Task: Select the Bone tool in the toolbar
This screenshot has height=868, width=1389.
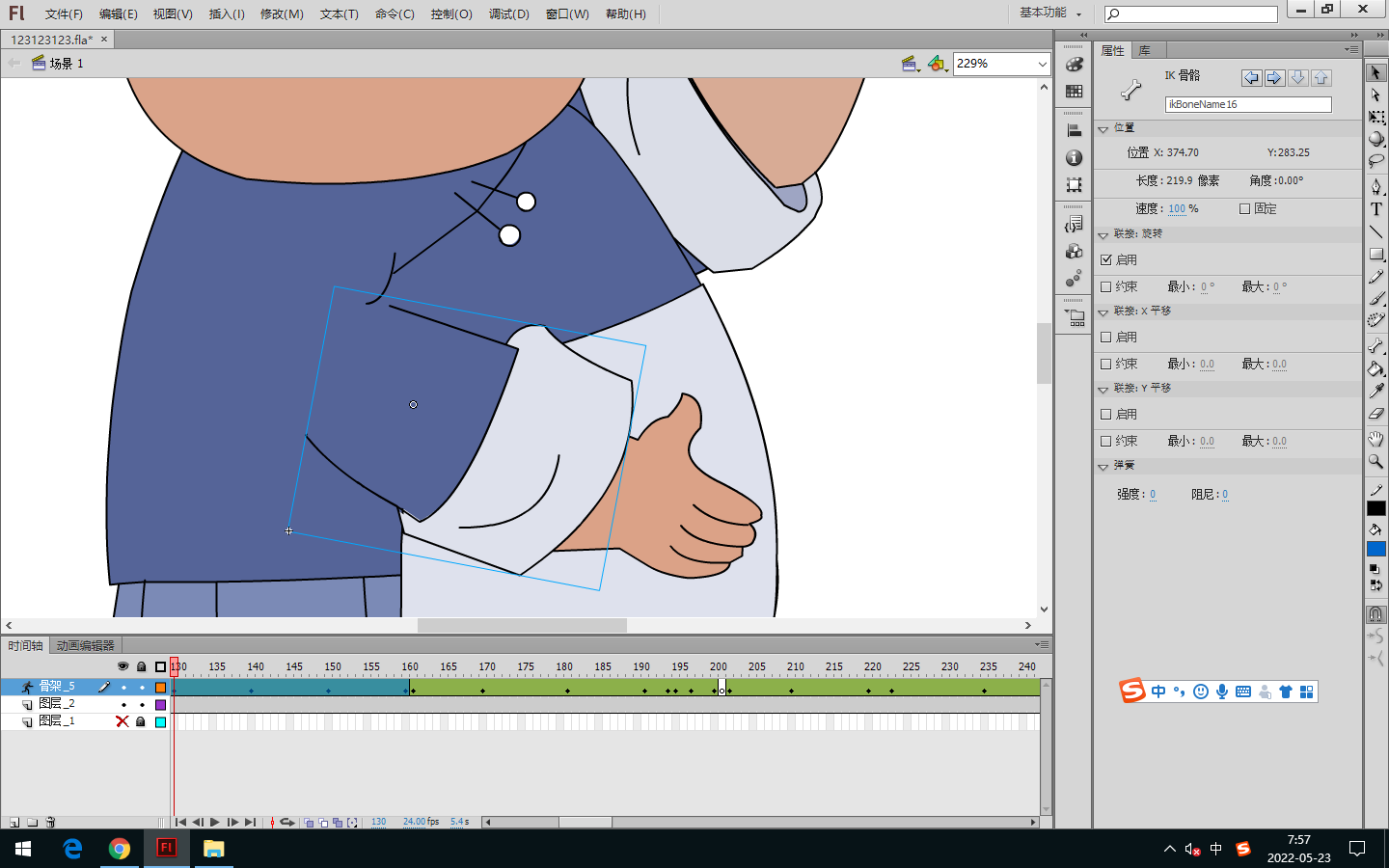Action: coord(1376,344)
